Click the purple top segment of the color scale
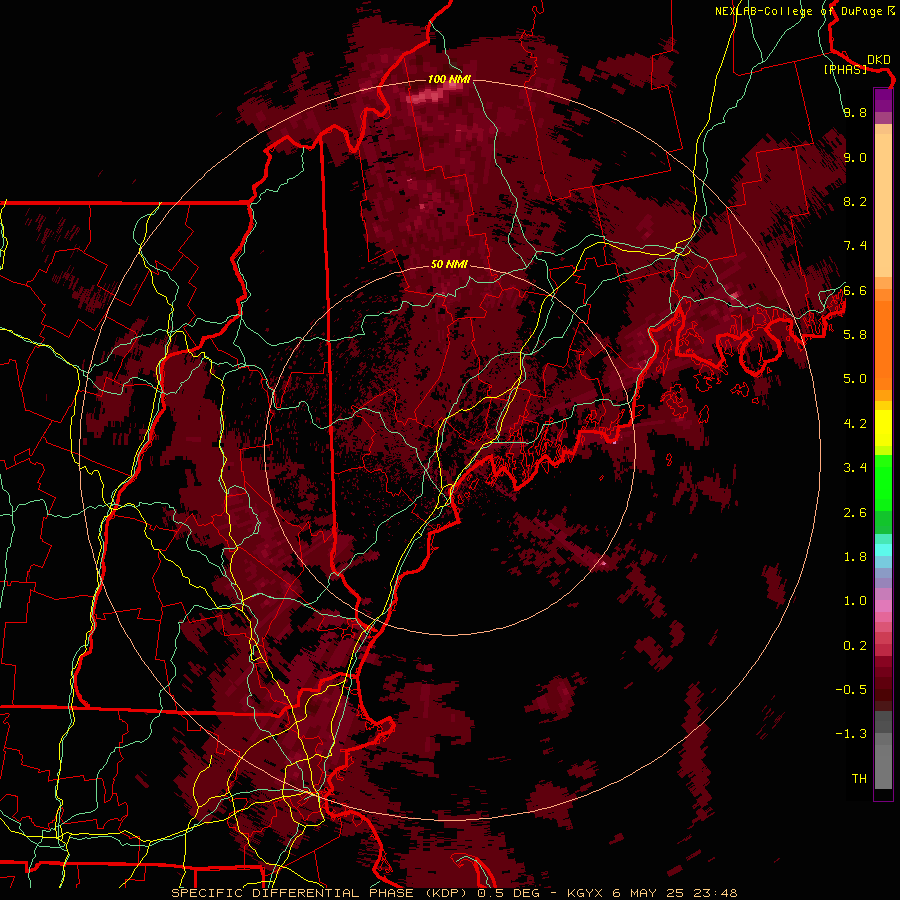The height and width of the screenshot is (900, 900). (x=883, y=100)
